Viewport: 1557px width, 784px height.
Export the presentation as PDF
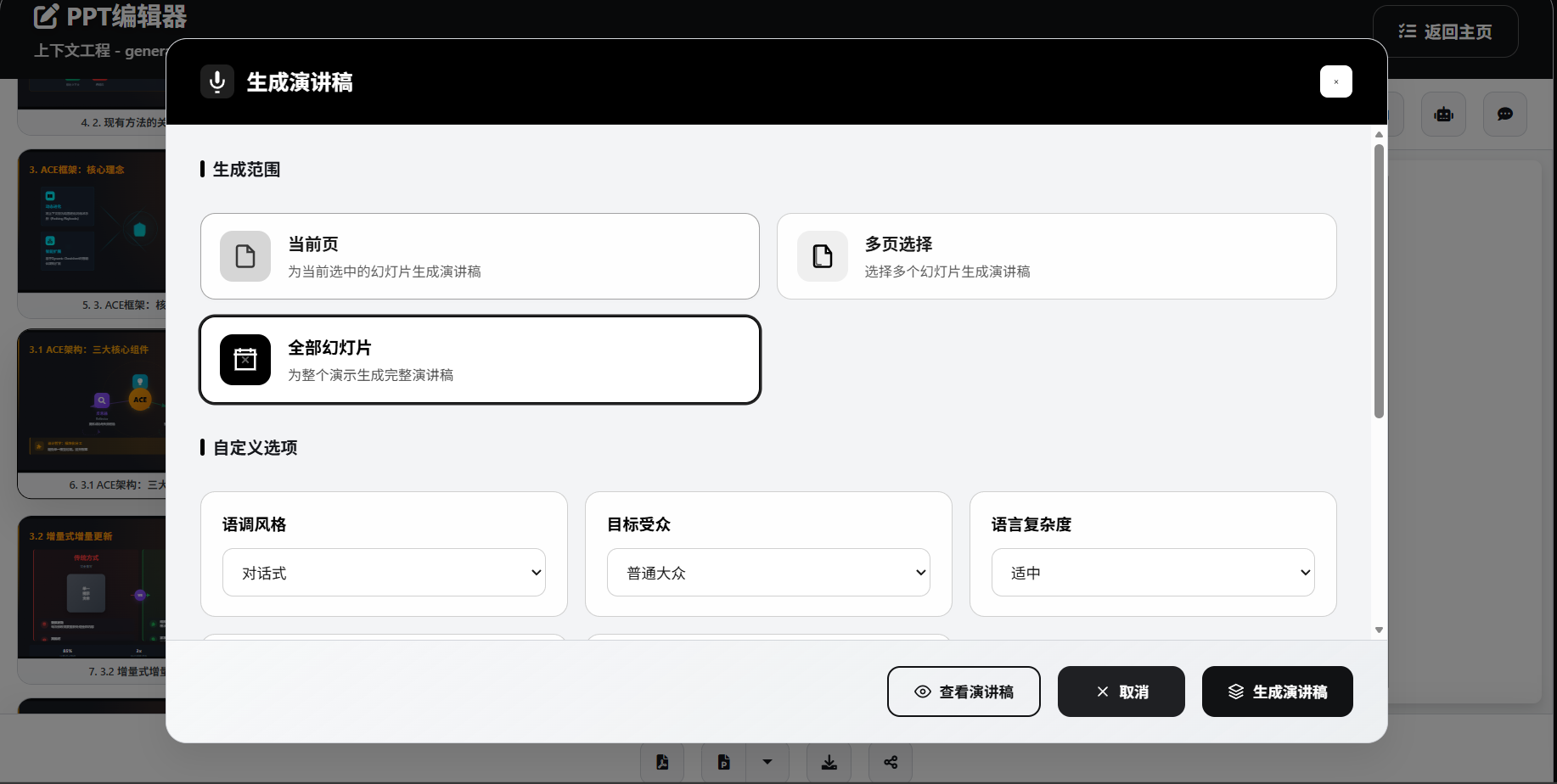(662, 762)
